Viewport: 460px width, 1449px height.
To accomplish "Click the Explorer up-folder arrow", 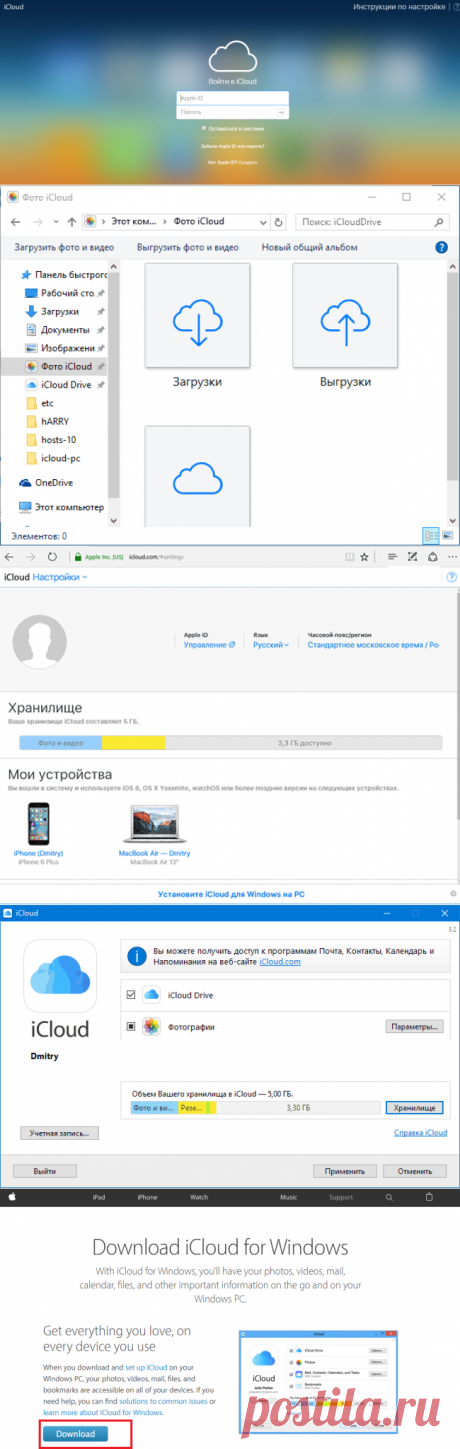I will point(71,221).
